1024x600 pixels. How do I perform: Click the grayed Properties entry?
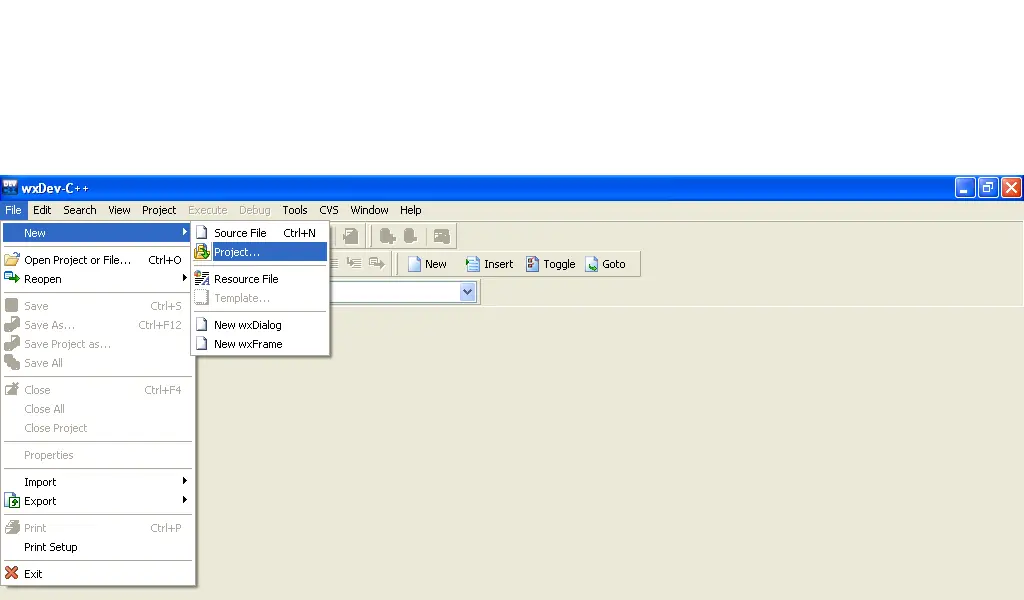click(98, 455)
